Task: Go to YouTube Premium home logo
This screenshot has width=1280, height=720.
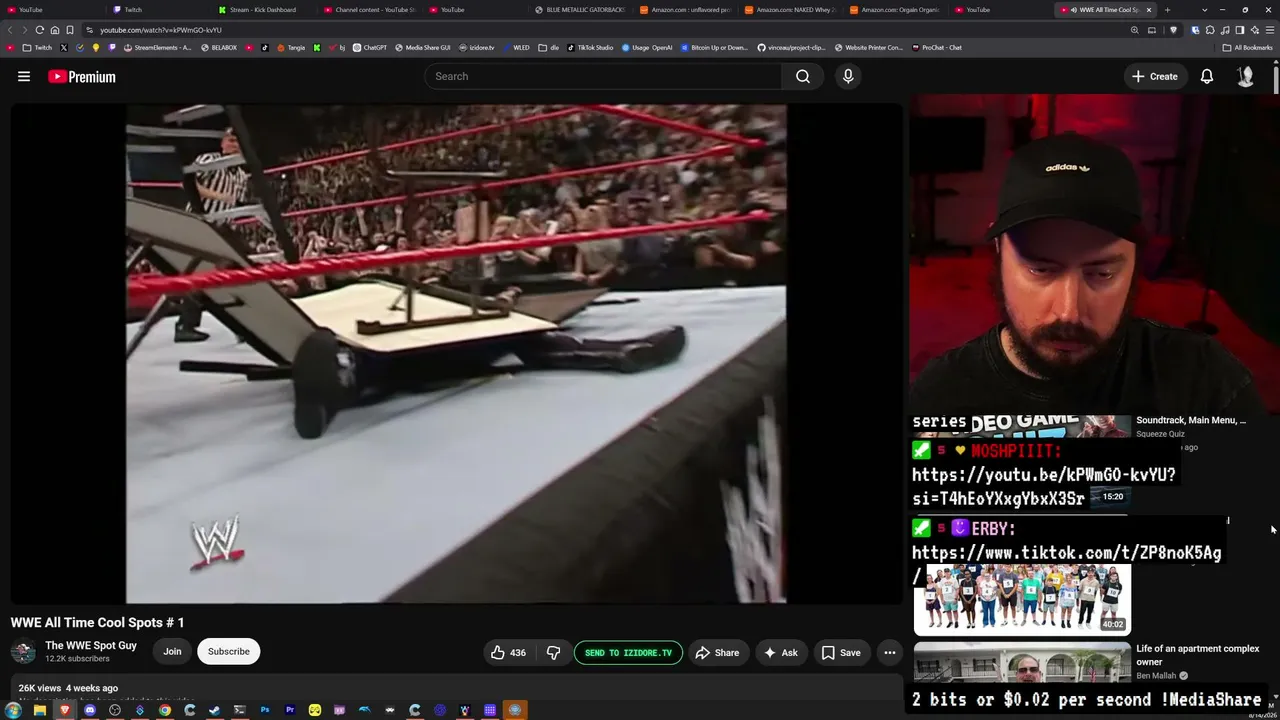Action: pos(82,77)
